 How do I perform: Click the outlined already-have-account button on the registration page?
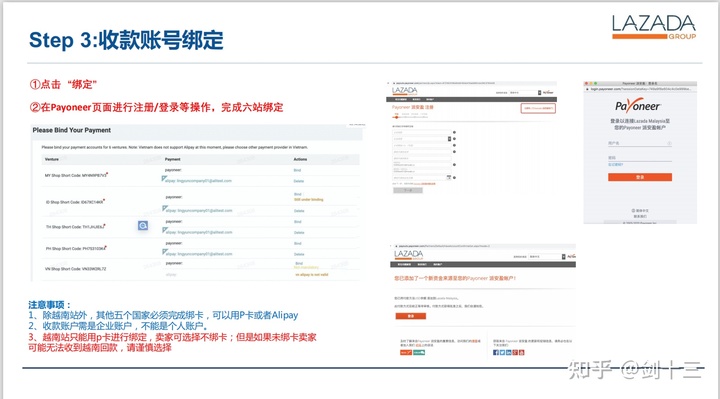click(x=538, y=108)
